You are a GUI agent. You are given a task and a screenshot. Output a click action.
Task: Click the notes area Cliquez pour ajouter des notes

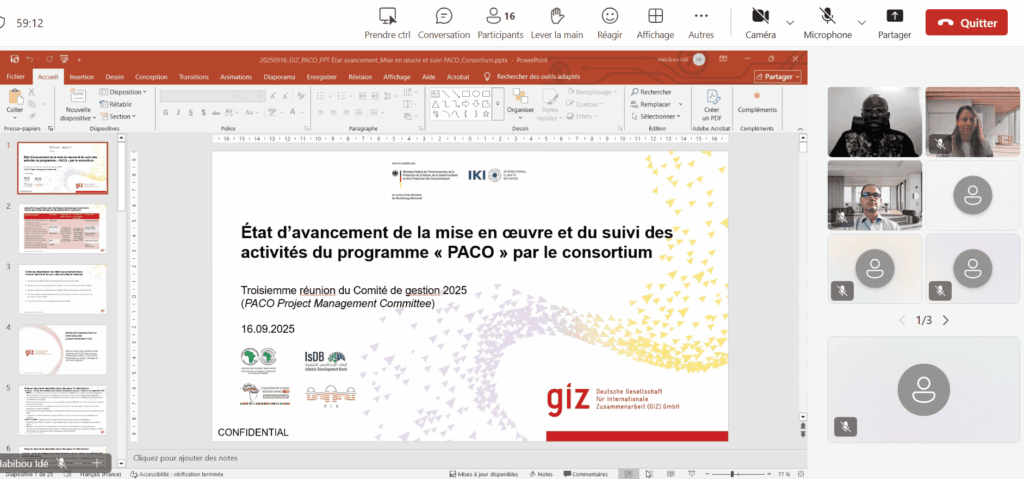[185, 458]
